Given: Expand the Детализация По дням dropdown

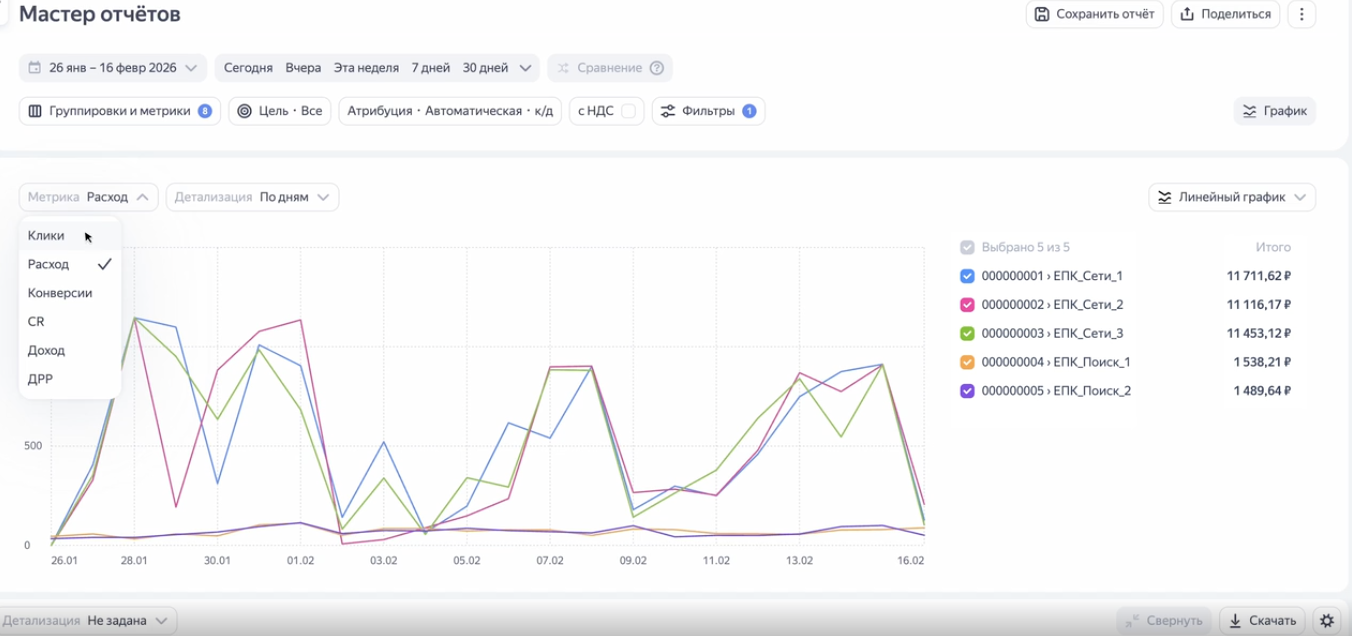Looking at the screenshot, I should point(252,197).
